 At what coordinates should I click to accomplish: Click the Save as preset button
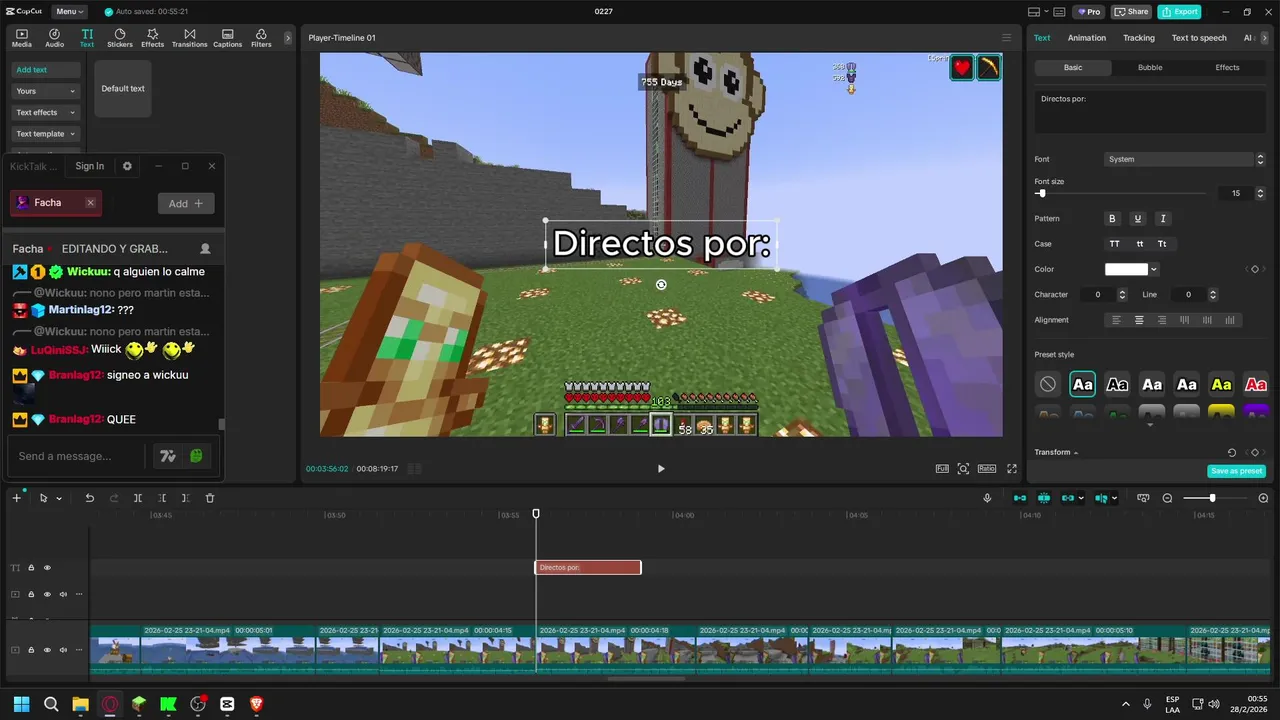click(1237, 471)
